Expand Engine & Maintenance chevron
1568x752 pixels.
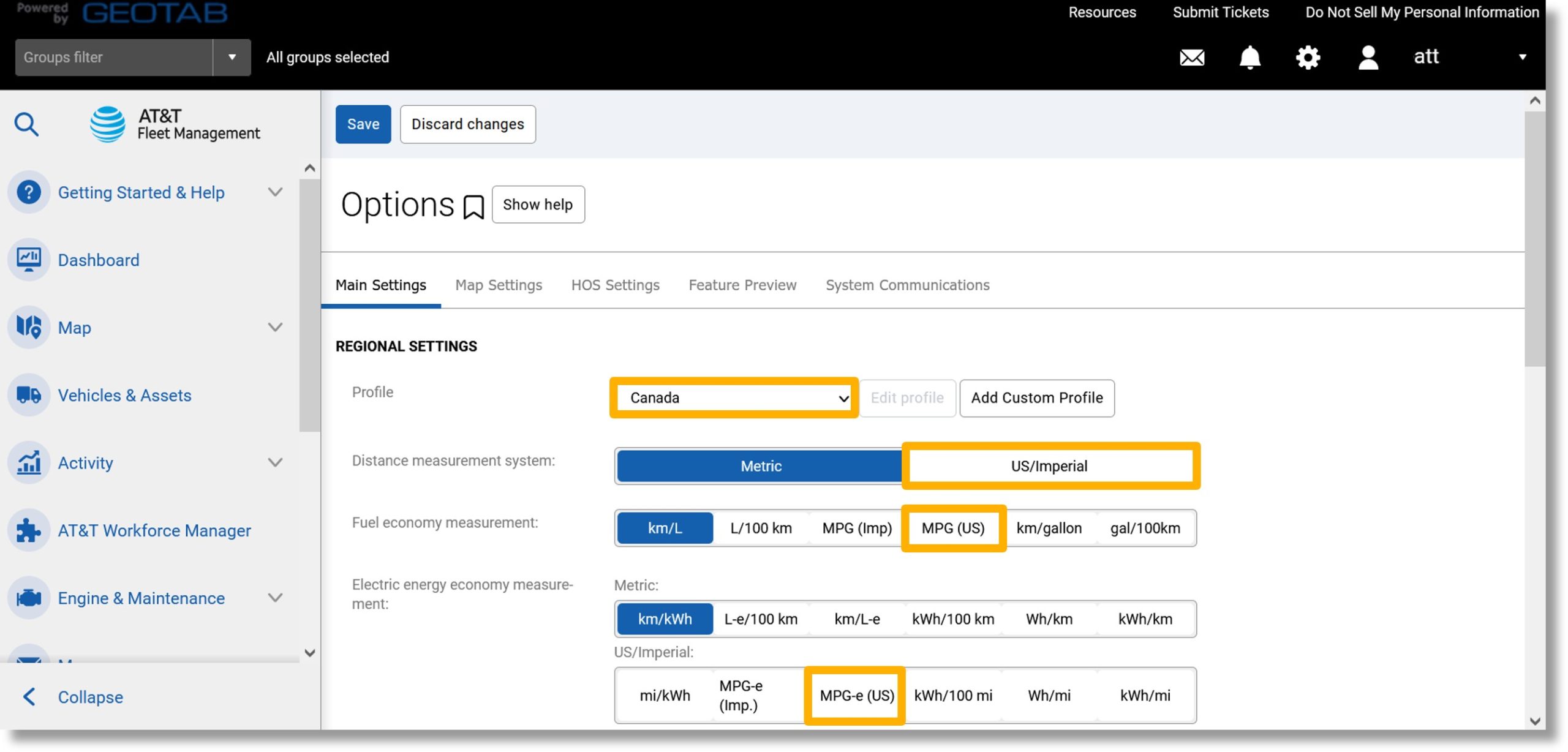tap(276, 598)
